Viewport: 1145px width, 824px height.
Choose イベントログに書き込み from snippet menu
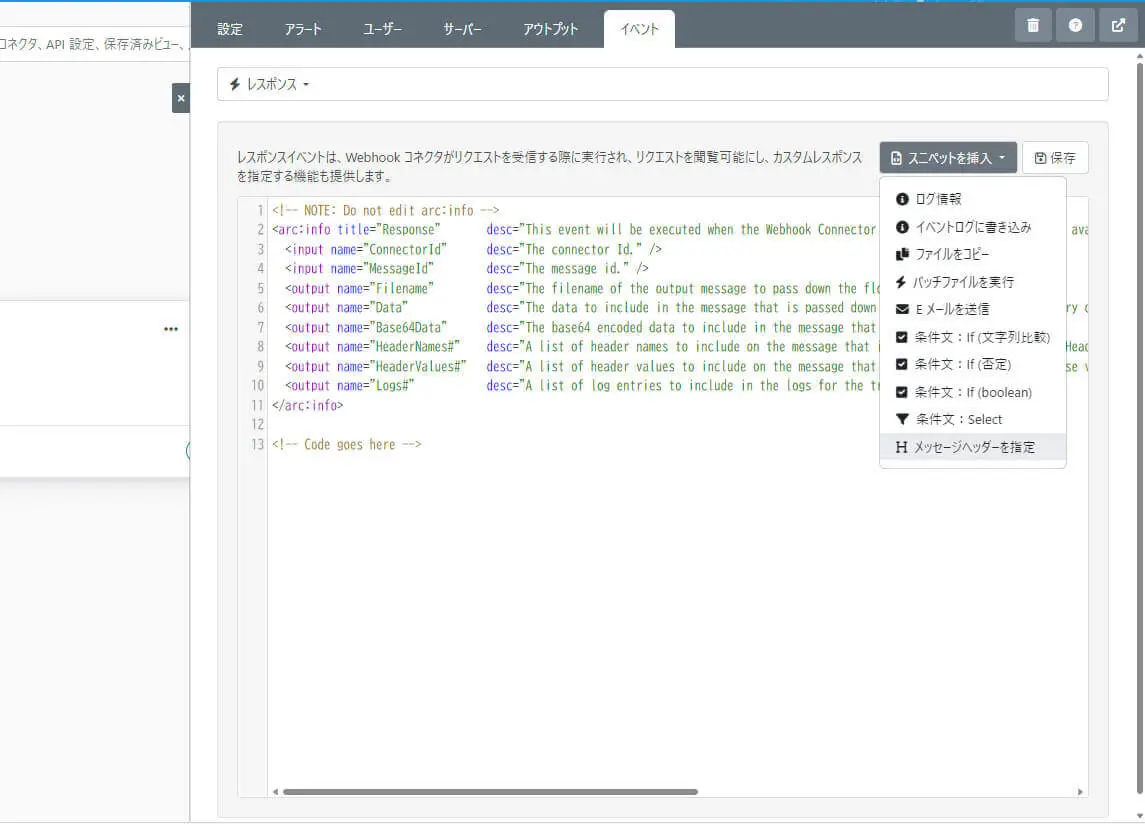972,227
